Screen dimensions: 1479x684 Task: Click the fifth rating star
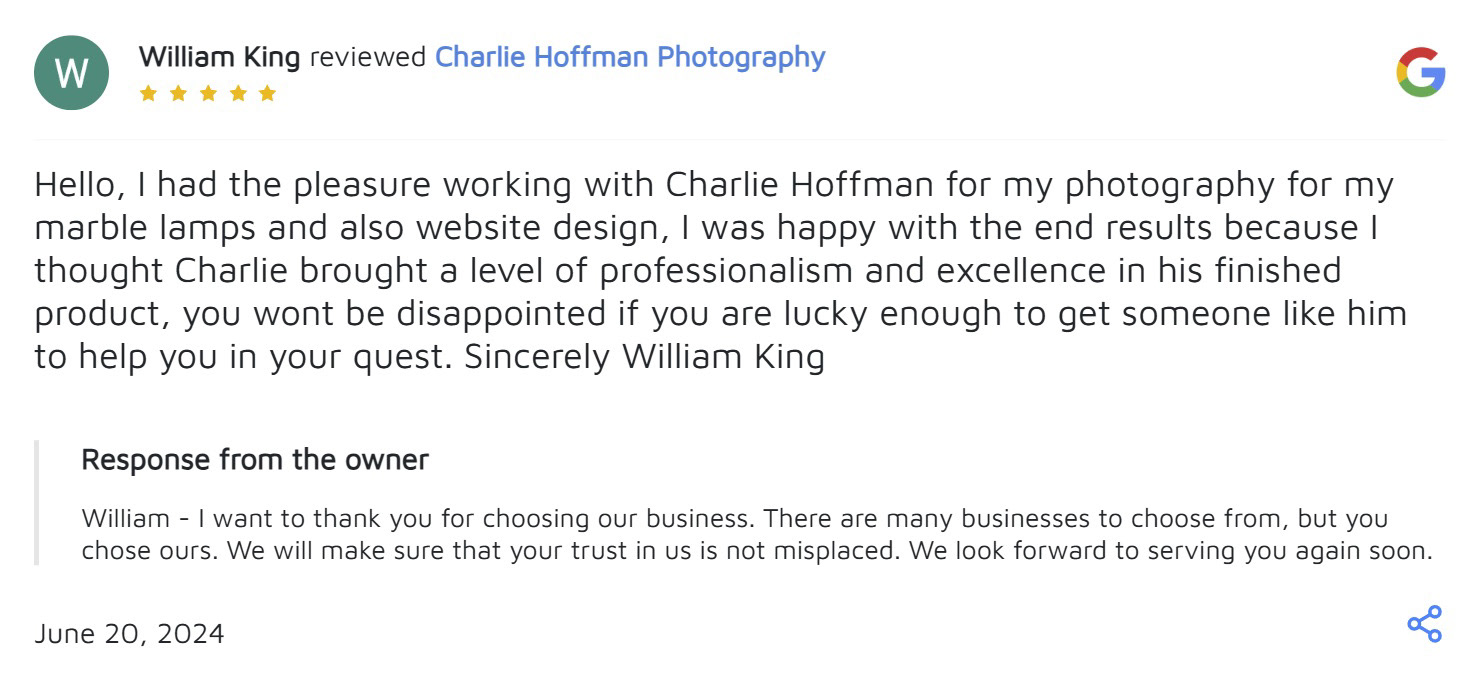click(267, 93)
